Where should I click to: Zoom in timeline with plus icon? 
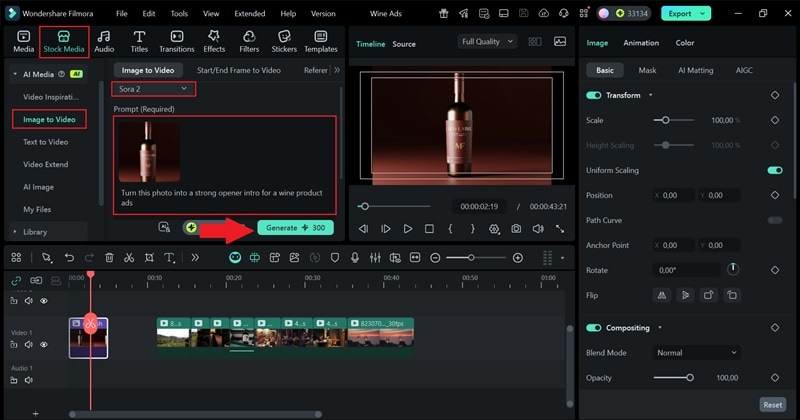[x=517, y=258]
